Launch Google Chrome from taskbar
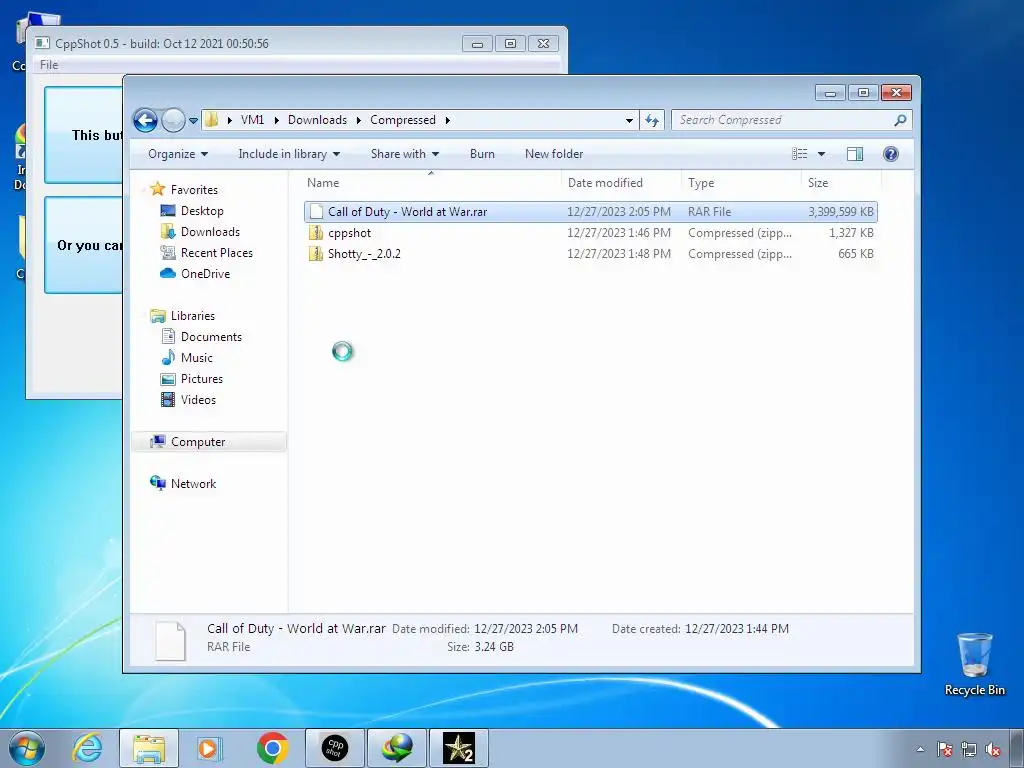 tap(272, 748)
